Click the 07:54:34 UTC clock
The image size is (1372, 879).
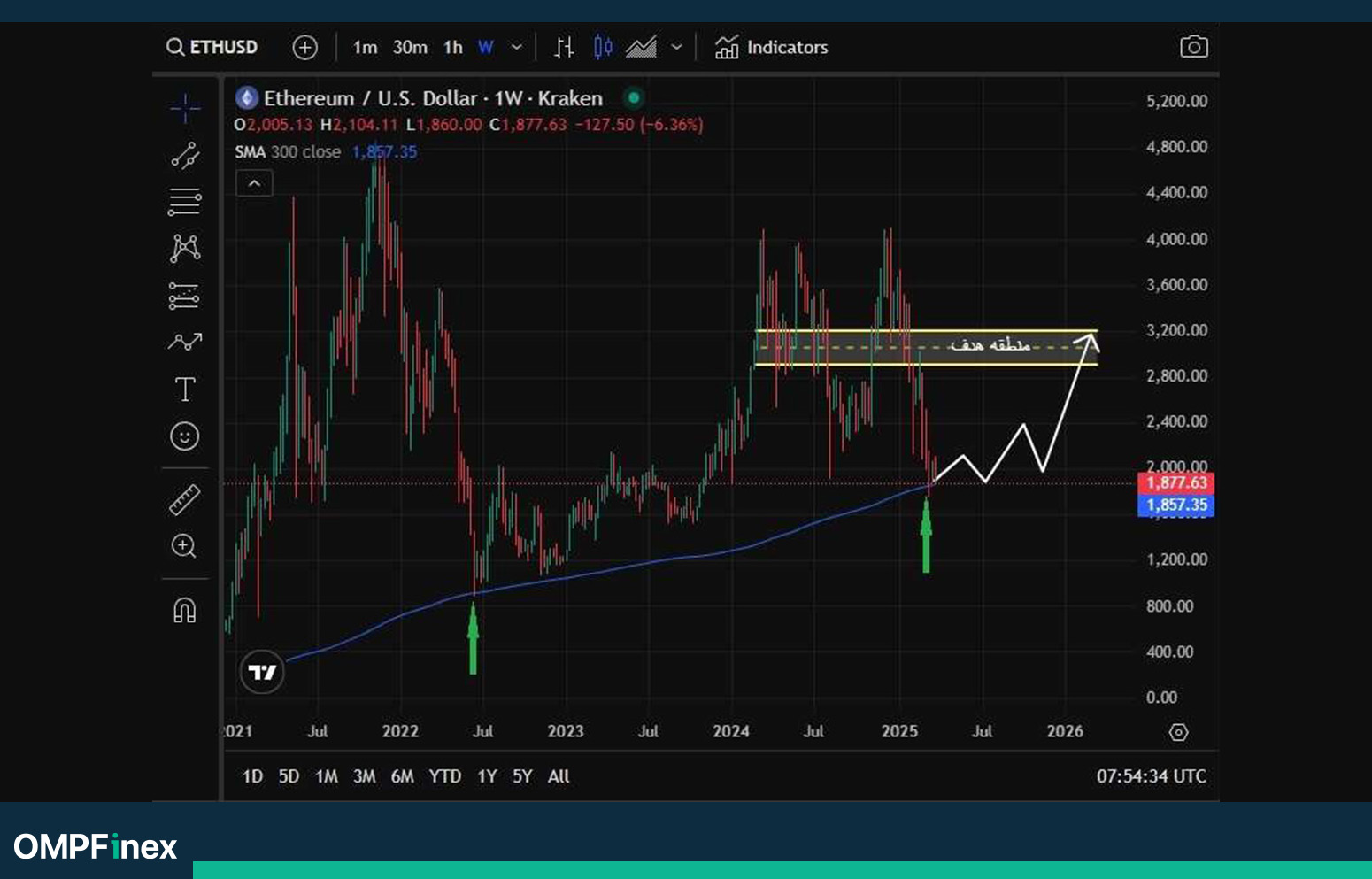(1151, 776)
